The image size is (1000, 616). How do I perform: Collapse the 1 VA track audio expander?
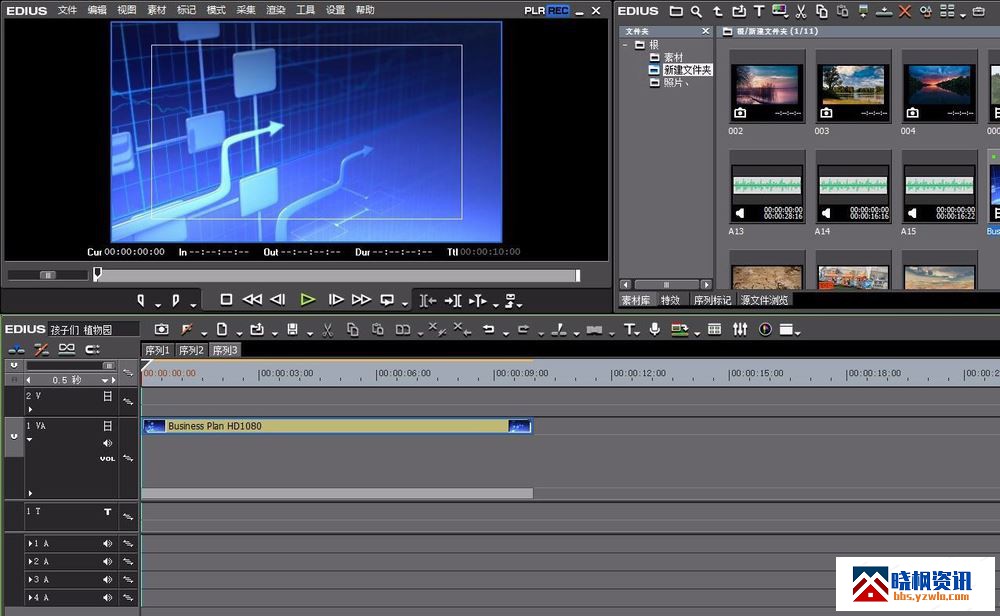[29, 439]
